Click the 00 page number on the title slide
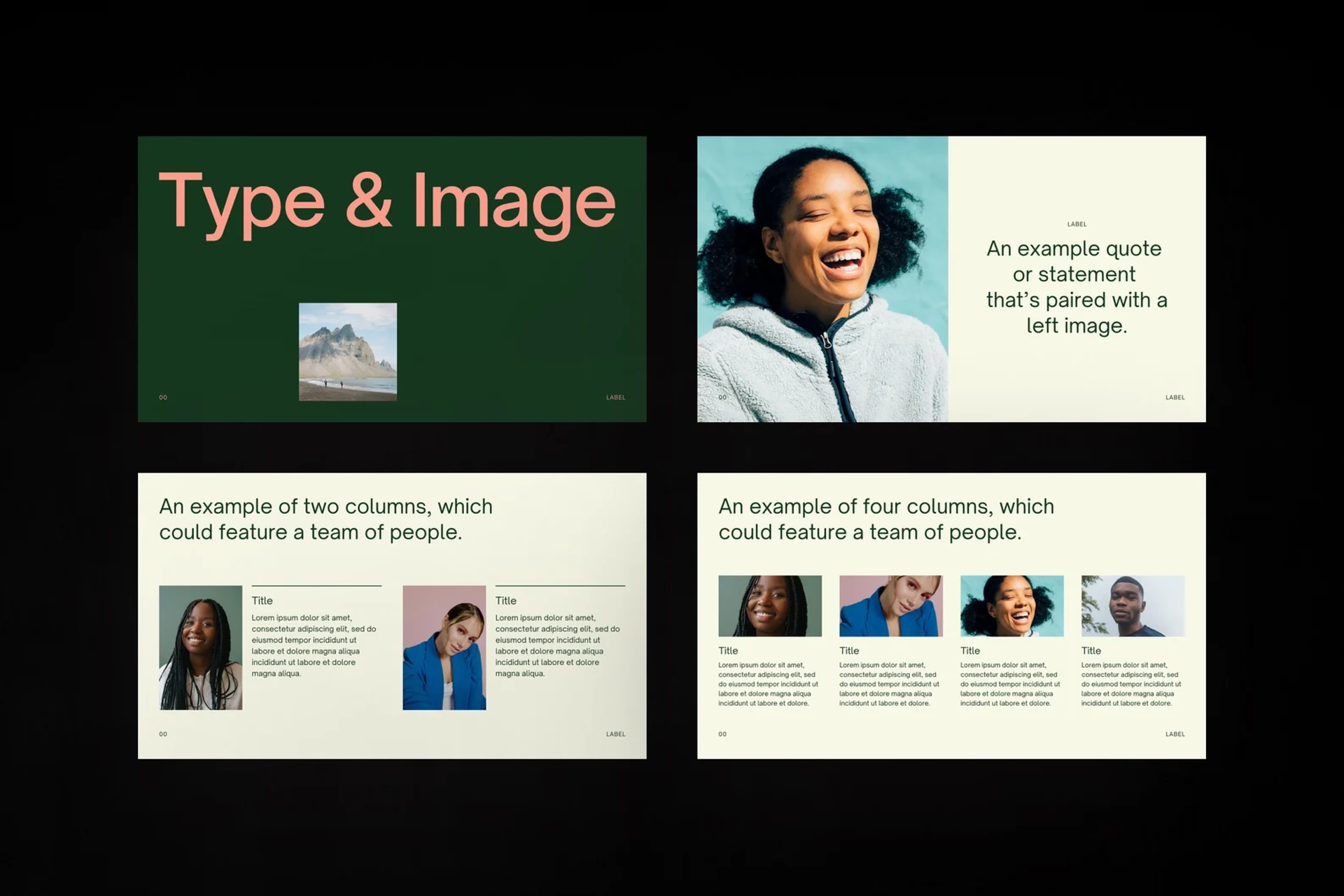The image size is (1344, 896). (x=163, y=397)
